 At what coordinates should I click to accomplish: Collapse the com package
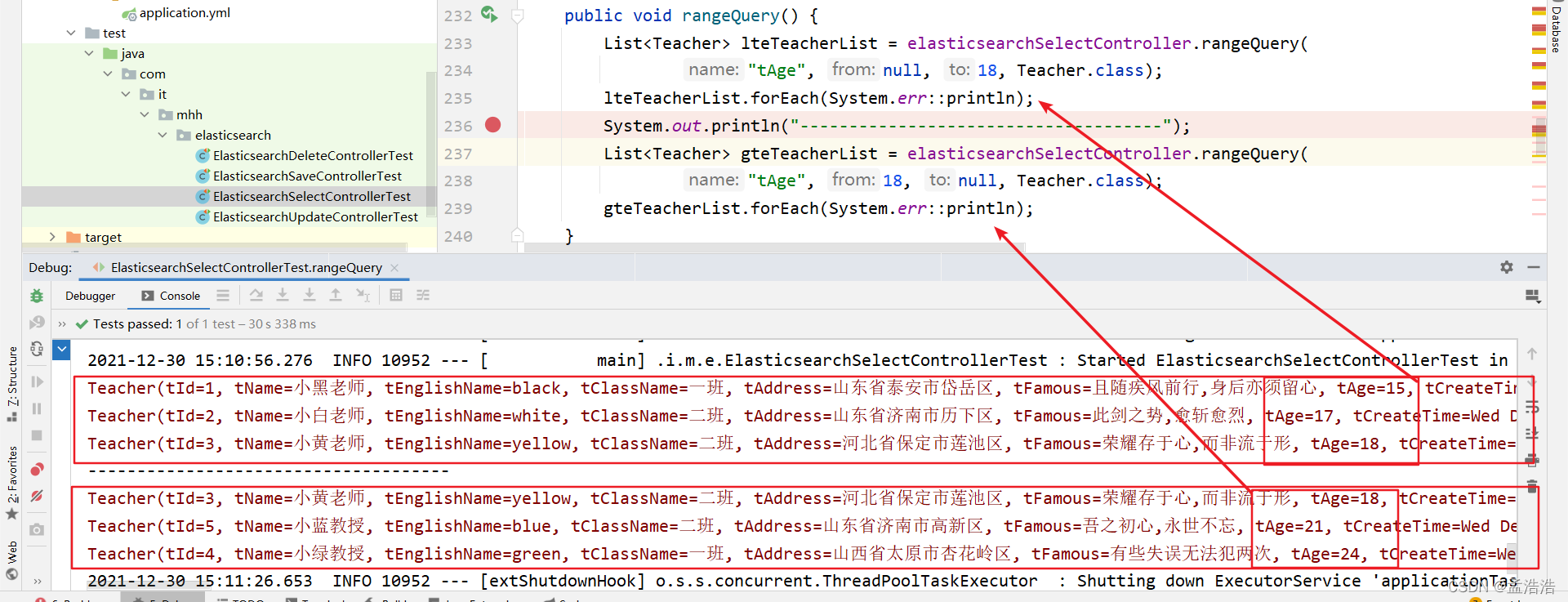click(x=108, y=74)
